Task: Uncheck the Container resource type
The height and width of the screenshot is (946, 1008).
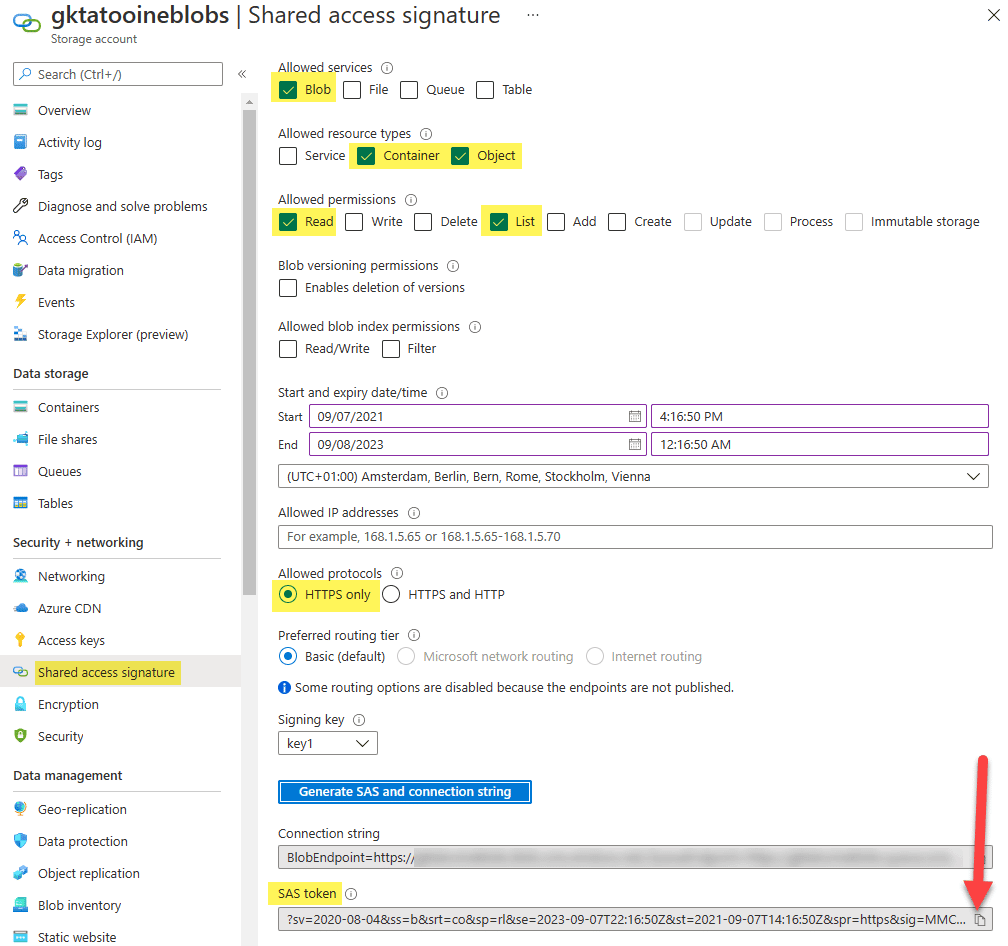Action: [x=366, y=156]
